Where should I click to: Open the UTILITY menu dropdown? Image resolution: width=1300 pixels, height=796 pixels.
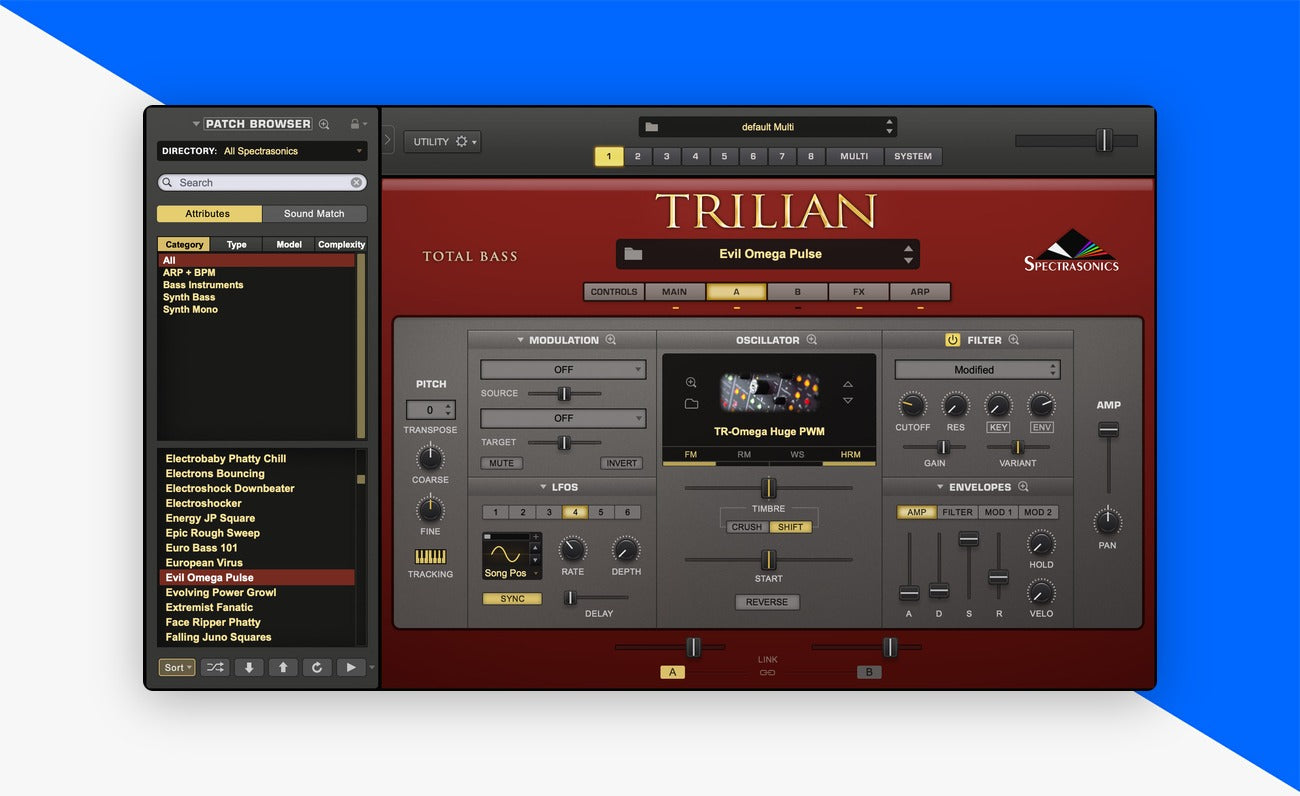(442, 141)
